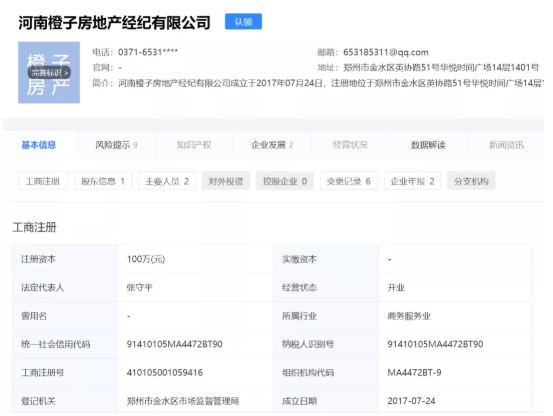Click the blue 认领 claim button

click(243, 22)
